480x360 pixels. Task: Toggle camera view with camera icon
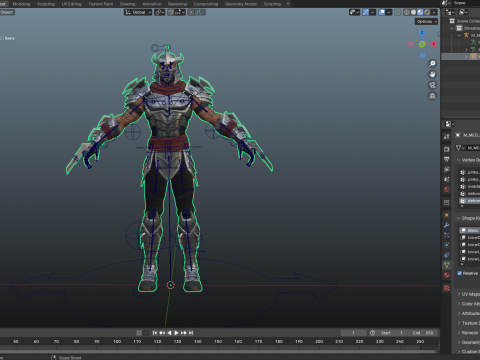point(432,85)
